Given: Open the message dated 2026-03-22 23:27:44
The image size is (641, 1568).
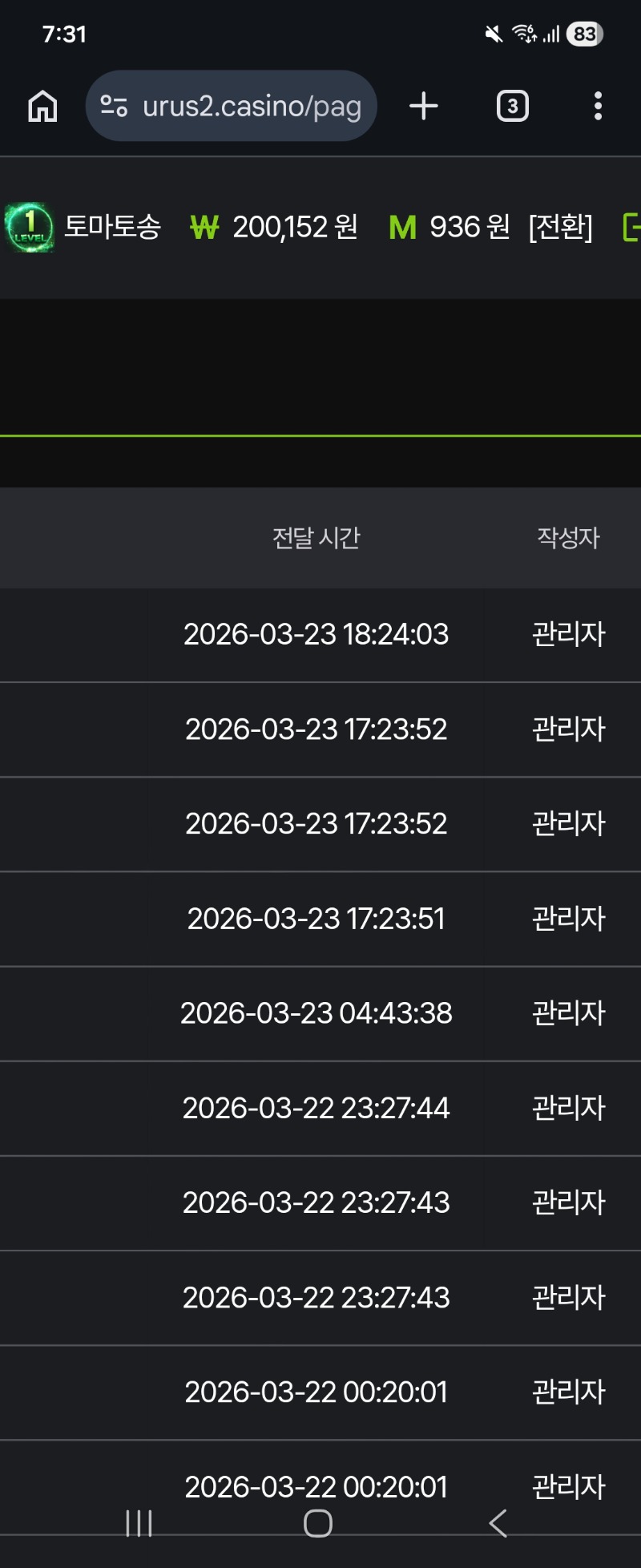Looking at the screenshot, I should click(316, 1108).
